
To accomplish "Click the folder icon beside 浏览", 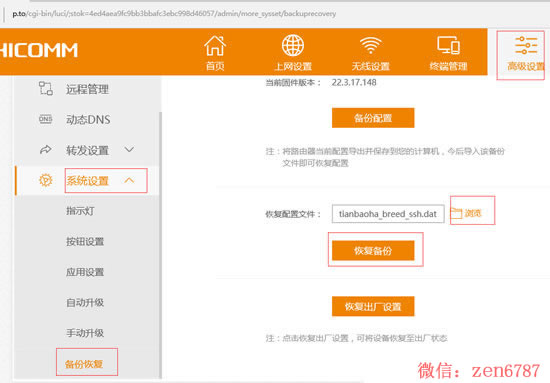I will point(456,213).
